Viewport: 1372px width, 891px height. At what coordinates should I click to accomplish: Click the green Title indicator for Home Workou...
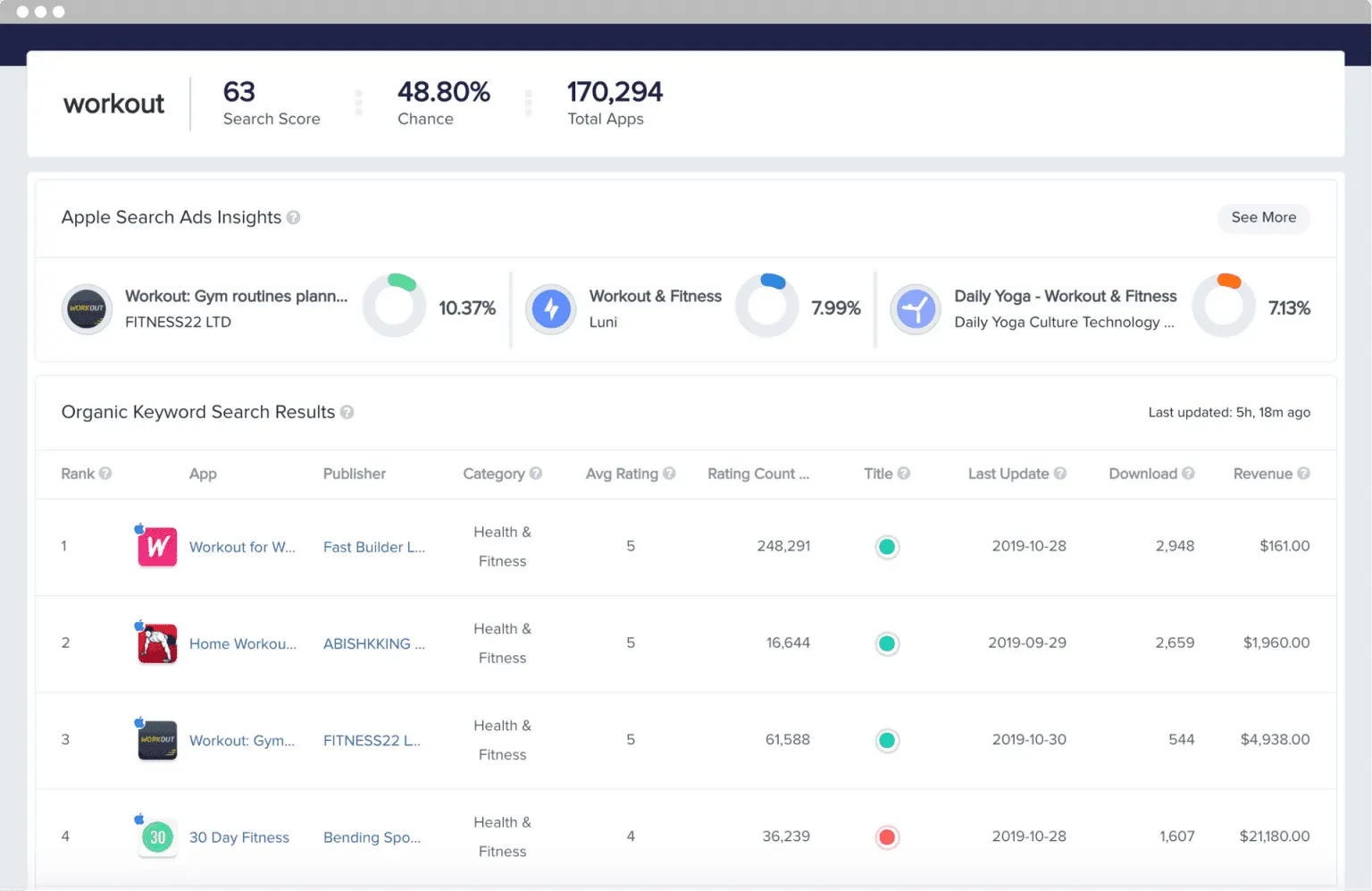pos(887,643)
